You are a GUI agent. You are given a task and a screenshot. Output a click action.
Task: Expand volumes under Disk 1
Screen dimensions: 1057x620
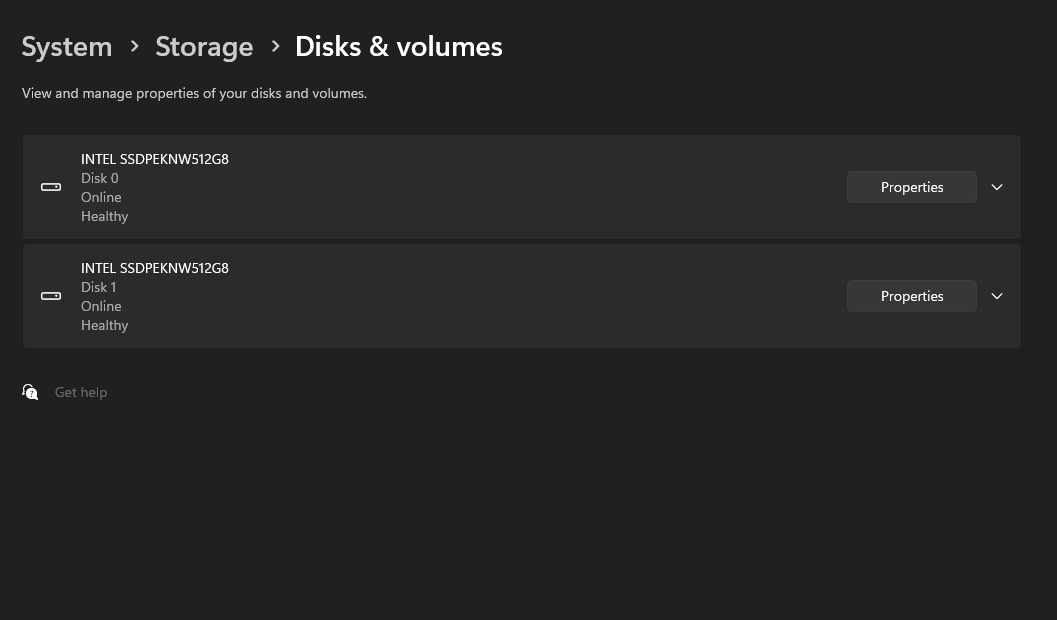click(996, 296)
